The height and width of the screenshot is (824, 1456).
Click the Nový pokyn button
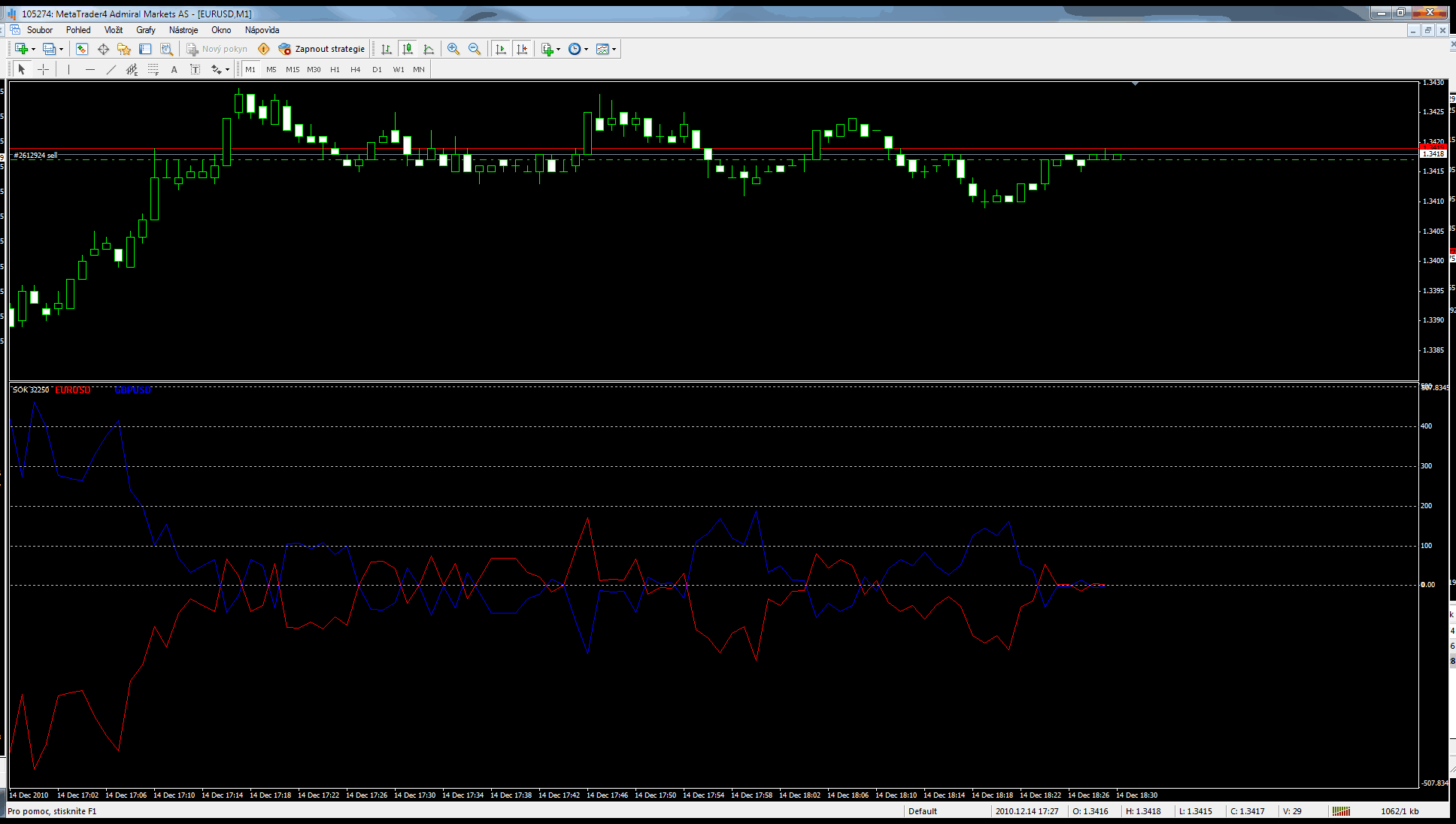point(217,49)
